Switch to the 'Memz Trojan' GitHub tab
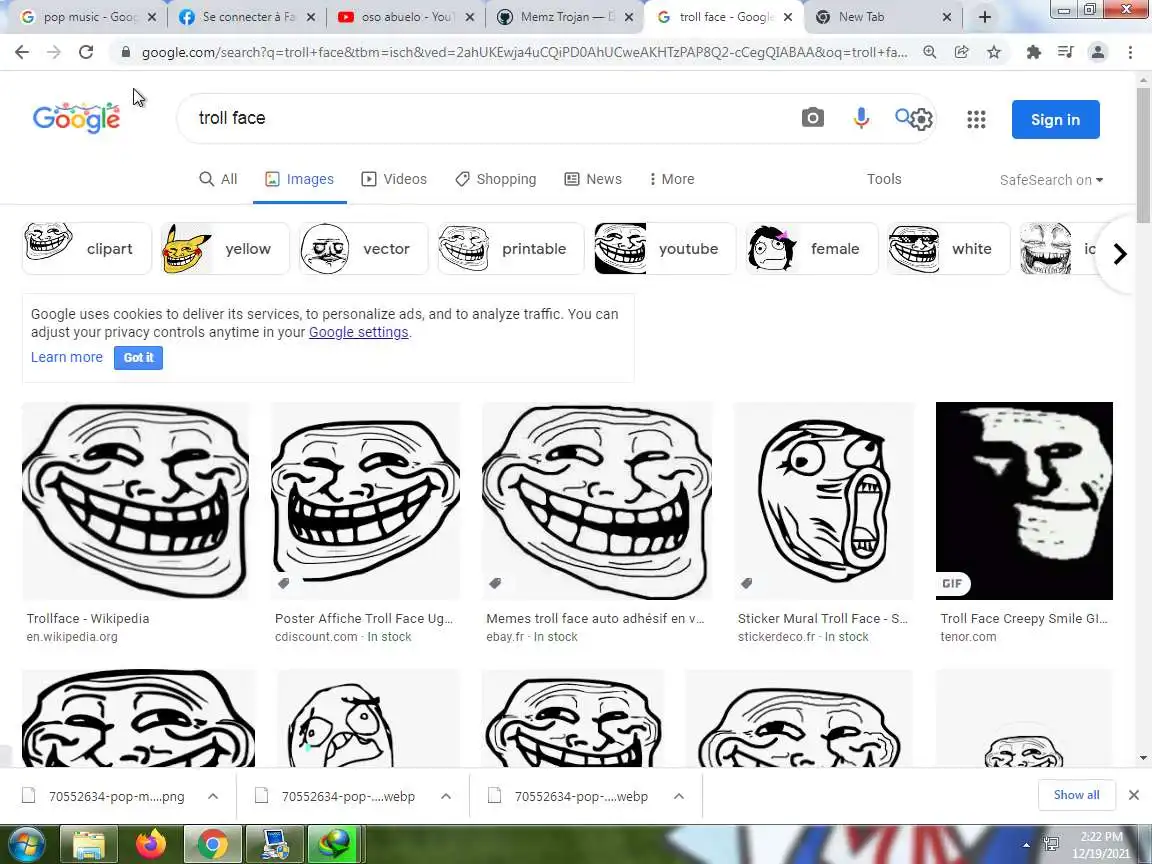 [566, 17]
